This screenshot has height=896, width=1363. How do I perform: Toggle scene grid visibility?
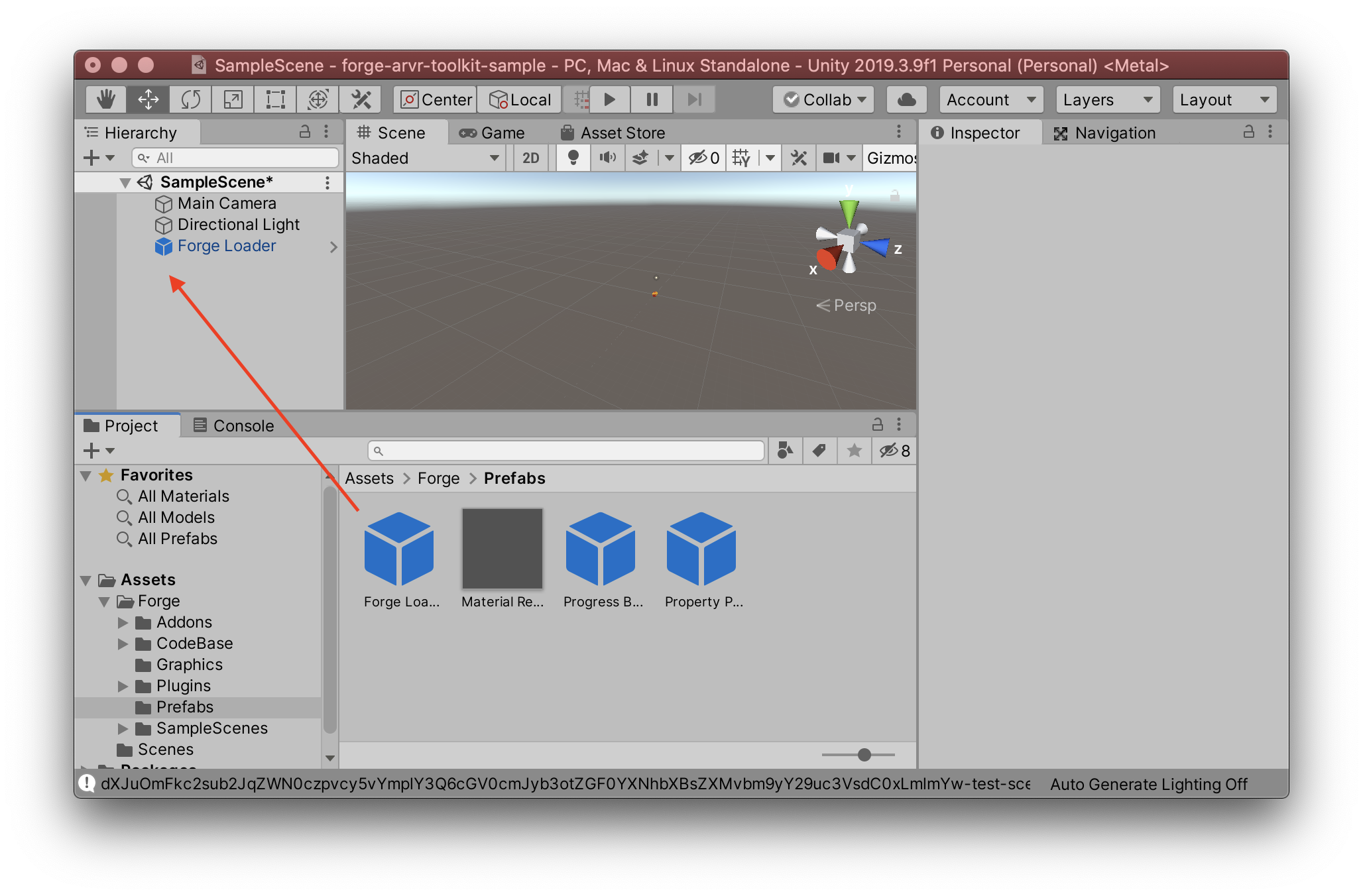click(x=741, y=158)
